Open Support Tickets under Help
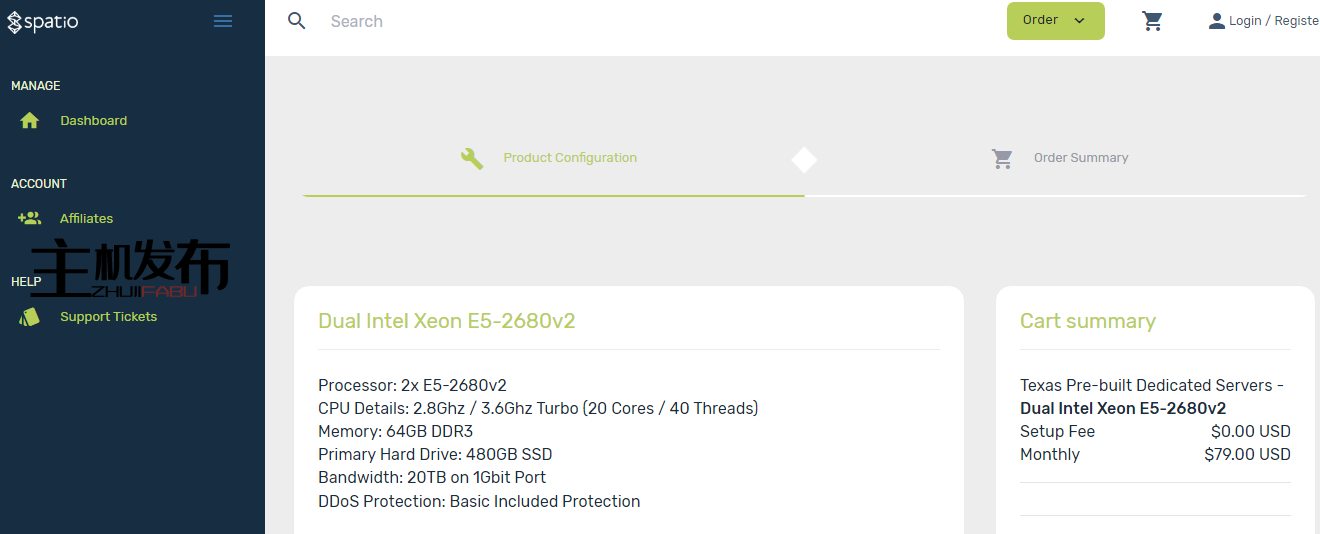 point(108,317)
